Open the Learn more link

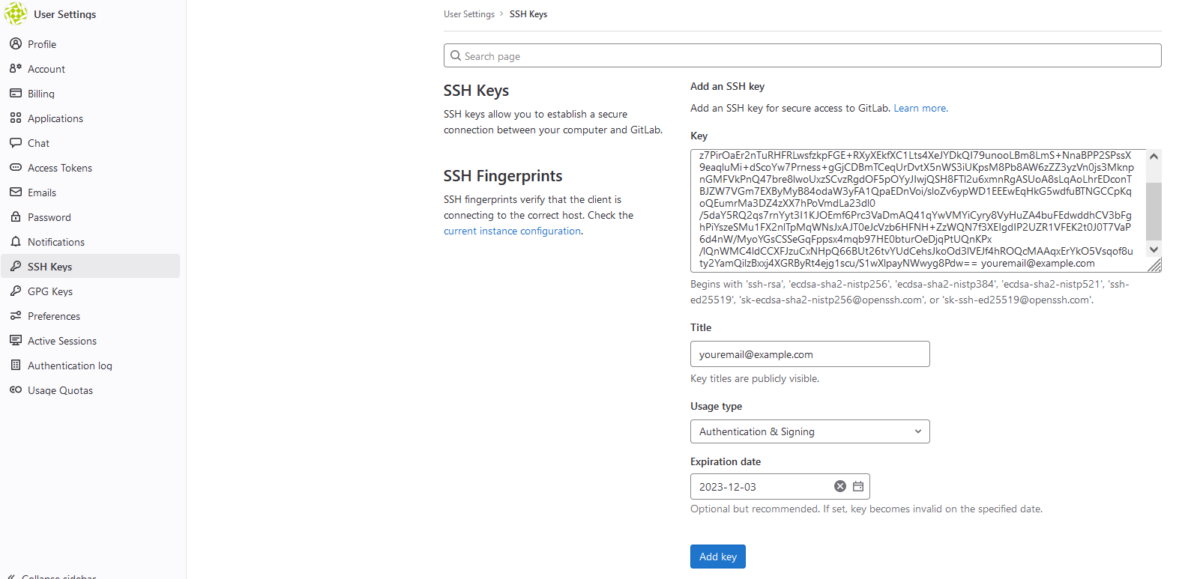pyautogui.click(x=920, y=108)
